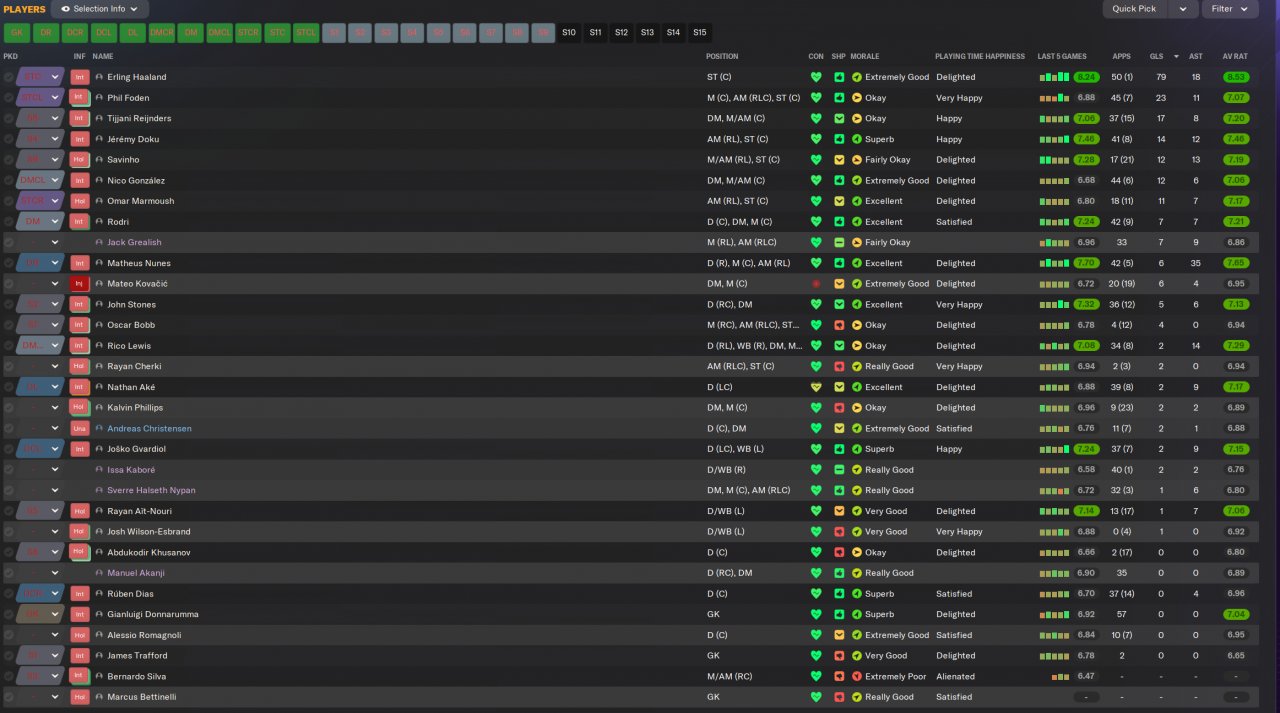The height and width of the screenshot is (713, 1280).
Task: Click the morale arrow icon for Bernardo Silva
Action: pyautogui.click(x=856, y=676)
